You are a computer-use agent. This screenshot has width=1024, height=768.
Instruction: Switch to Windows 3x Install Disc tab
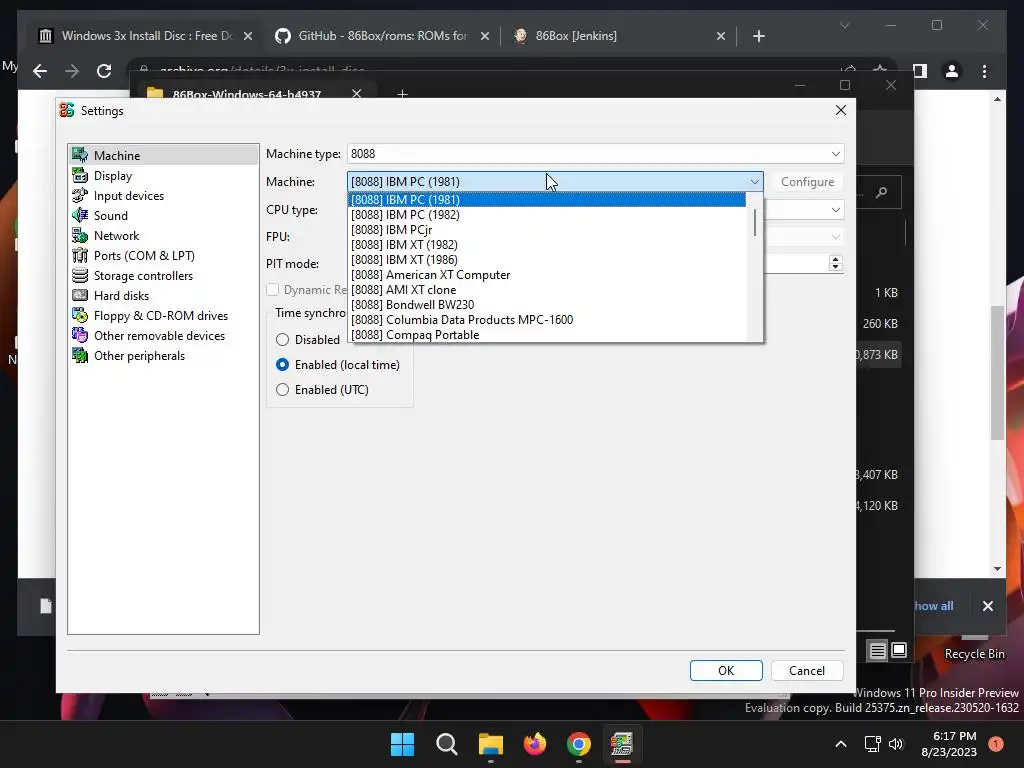coord(144,36)
